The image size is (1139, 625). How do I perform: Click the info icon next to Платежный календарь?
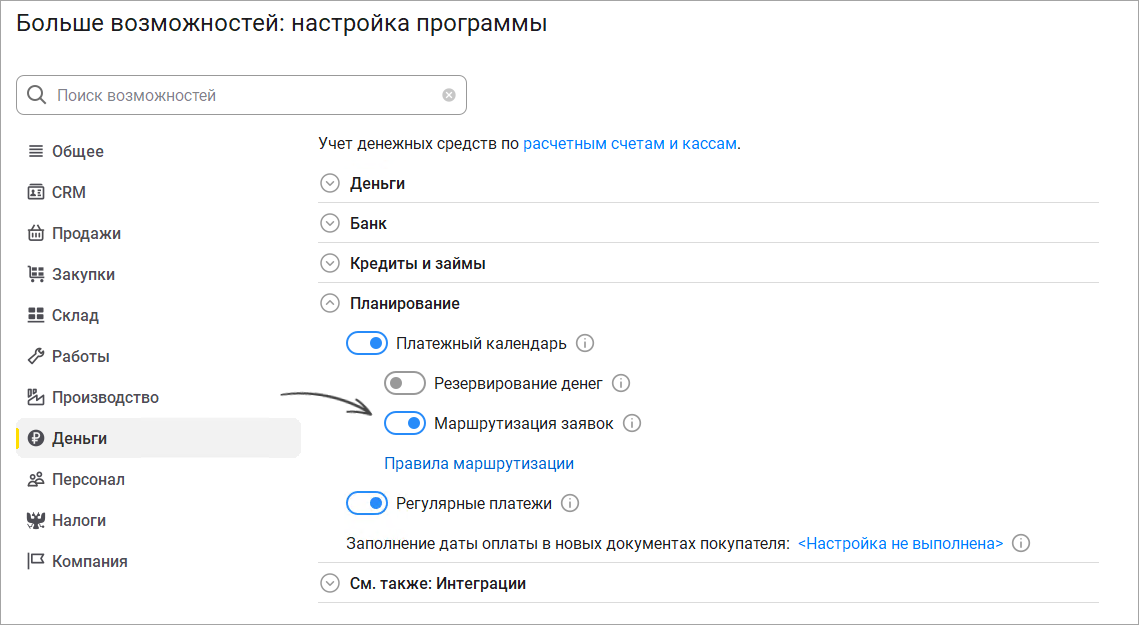(x=585, y=343)
